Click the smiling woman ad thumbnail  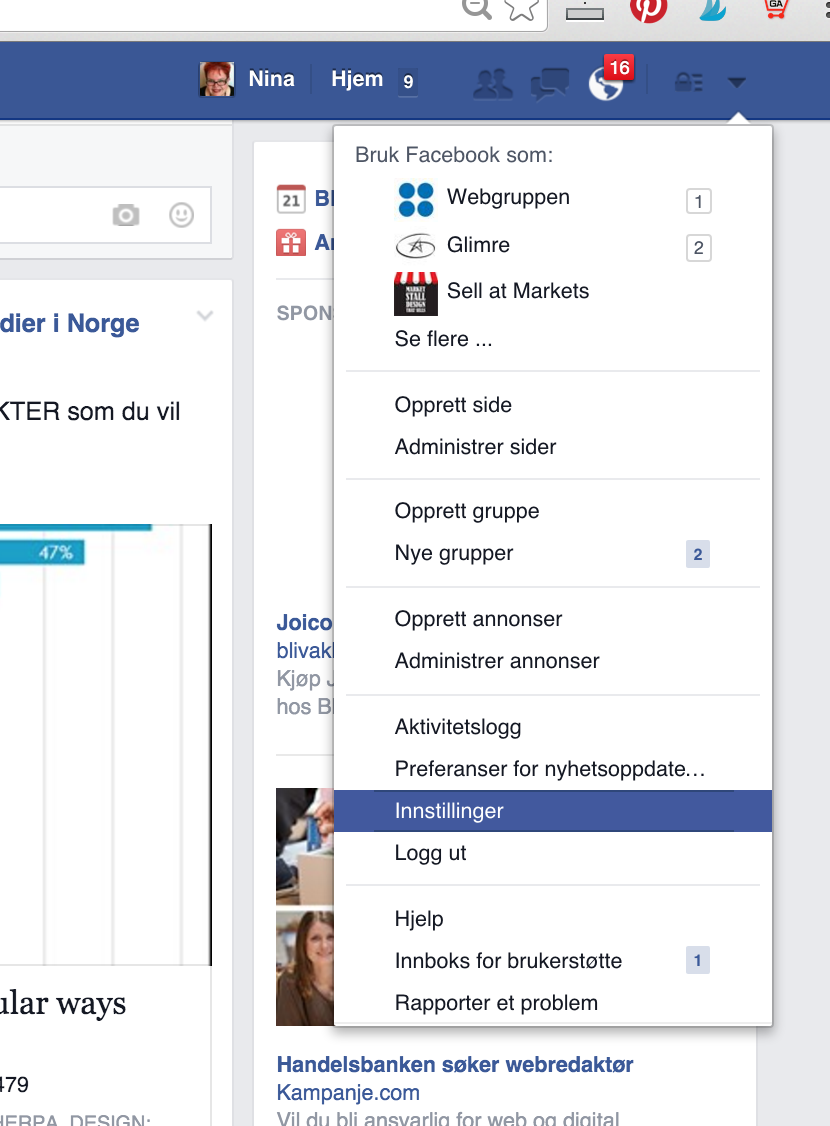[304, 968]
